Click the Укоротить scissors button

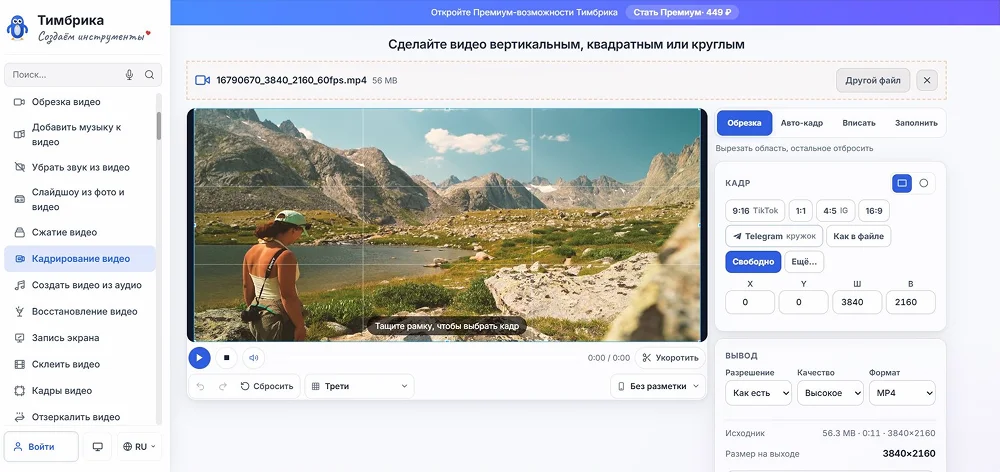pos(670,358)
